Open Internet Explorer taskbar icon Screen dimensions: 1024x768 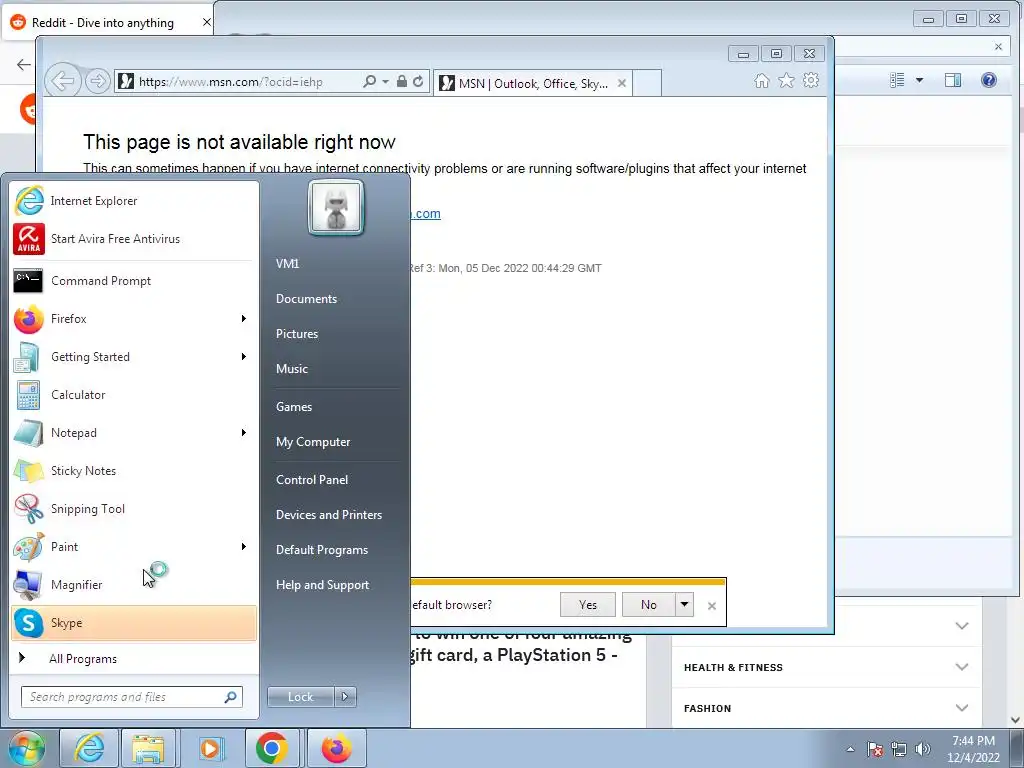89,748
